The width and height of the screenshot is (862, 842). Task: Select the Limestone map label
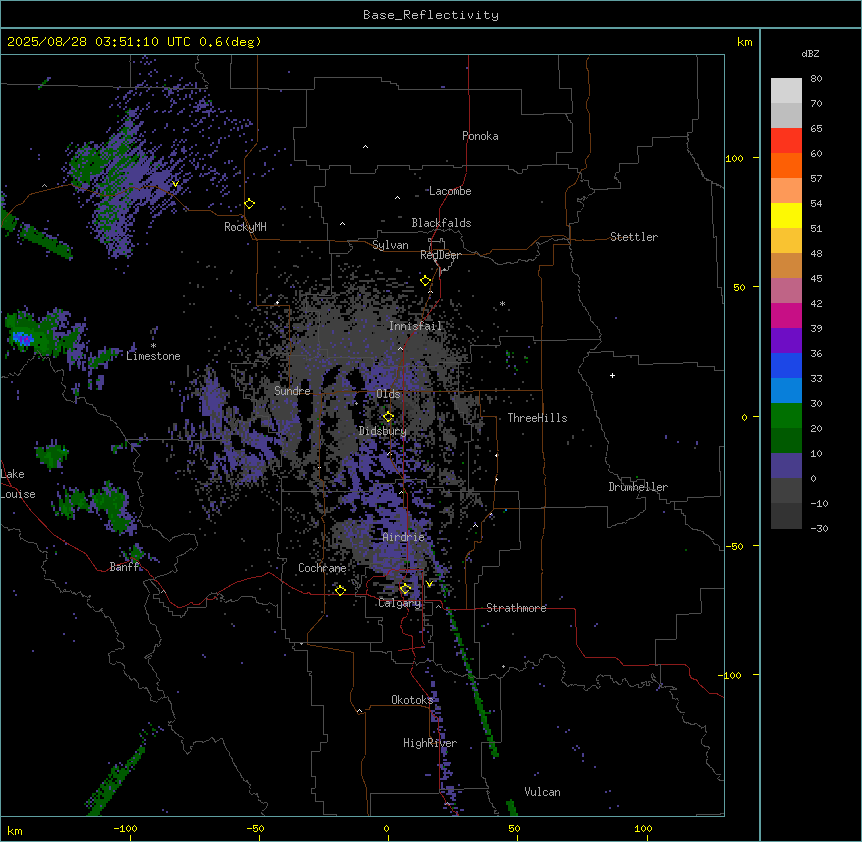click(153, 356)
